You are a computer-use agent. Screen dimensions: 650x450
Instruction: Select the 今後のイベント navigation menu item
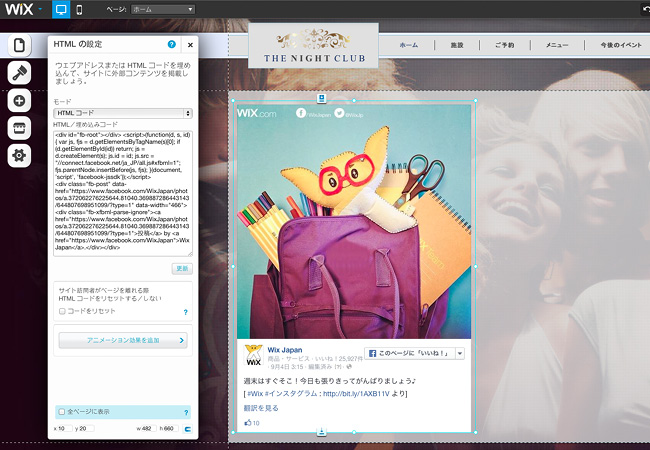[621, 45]
